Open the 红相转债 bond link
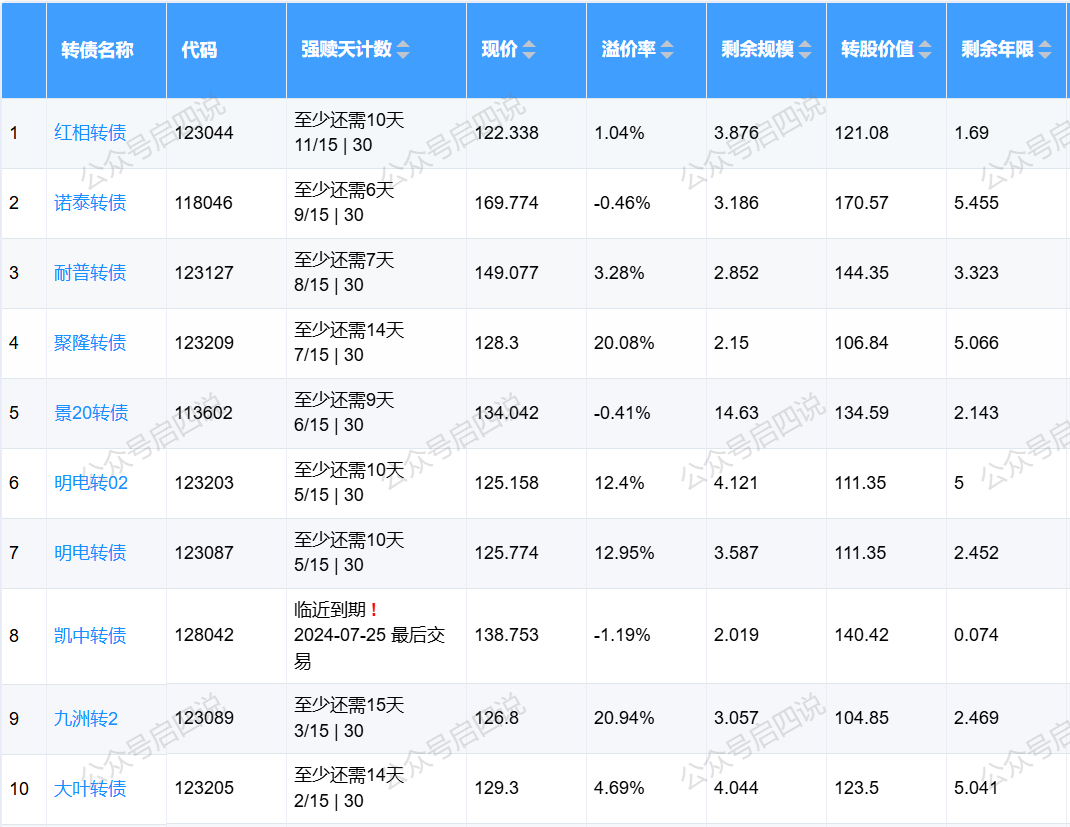Viewport: 1070px width, 827px height. [90, 133]
